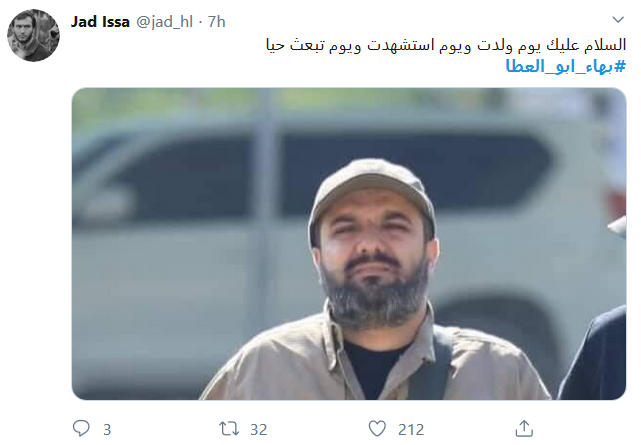Image resolution: width=641 pixels, height=445 pixels.
Task: Open the attached photo of the bearded man
Action: click(349, 244)
